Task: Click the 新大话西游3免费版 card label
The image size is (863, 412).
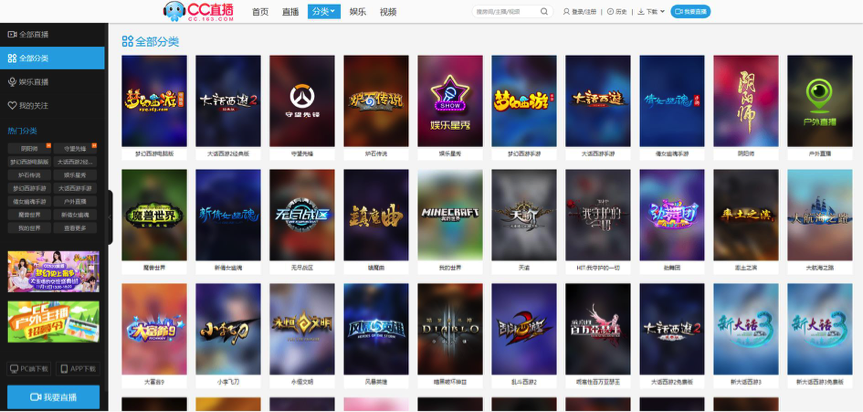Action: tap(820, 382)
